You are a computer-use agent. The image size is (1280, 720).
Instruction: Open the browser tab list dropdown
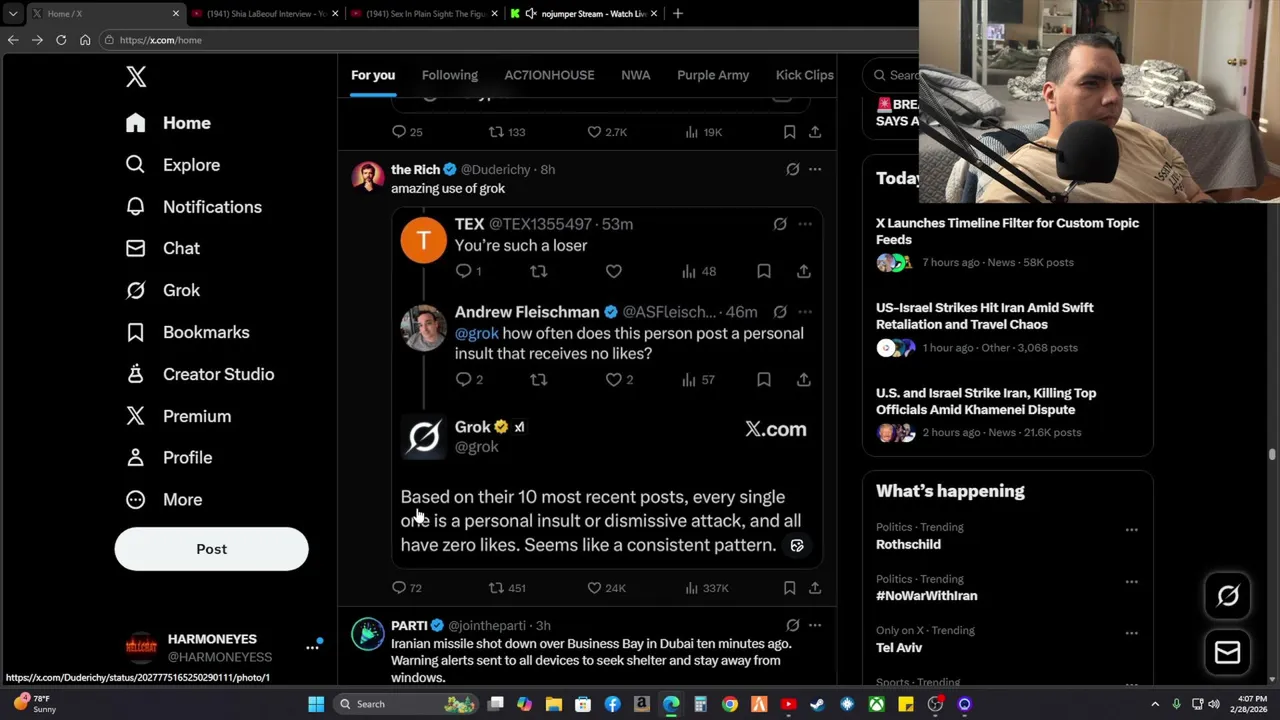click(13, 14)
